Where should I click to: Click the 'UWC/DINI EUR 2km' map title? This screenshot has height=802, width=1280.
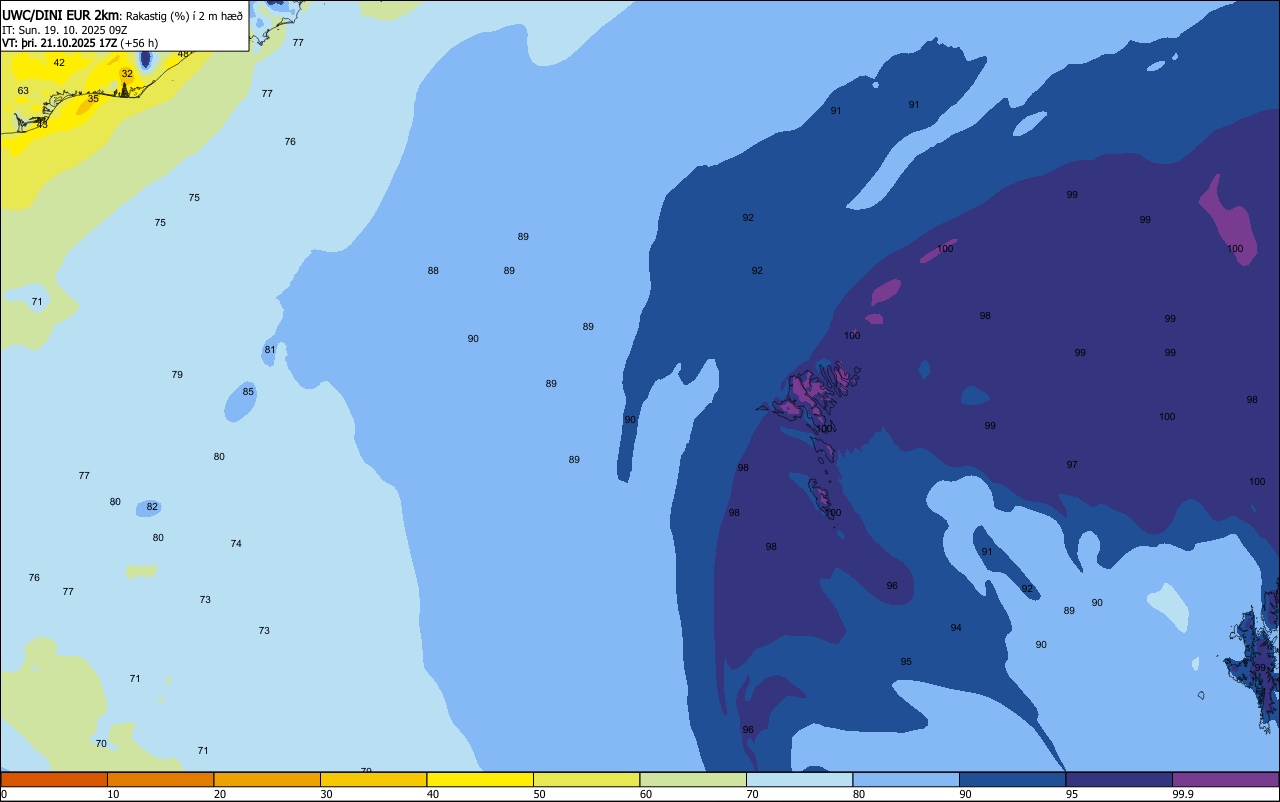(61, 15)
